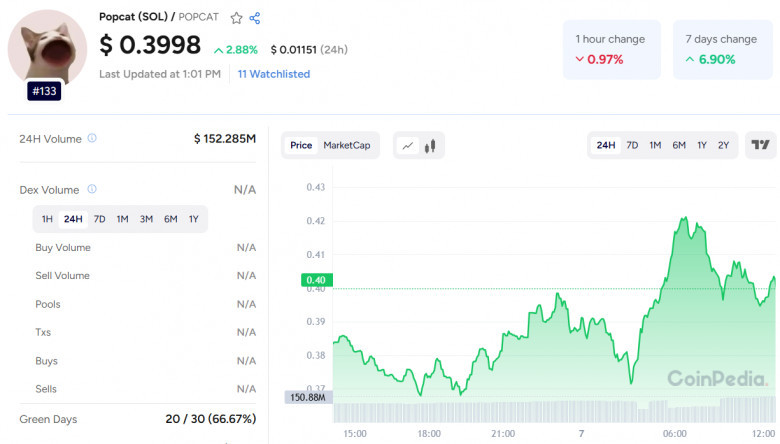
Task: Set chart range to 1M
Action: (x=655, y=145)
